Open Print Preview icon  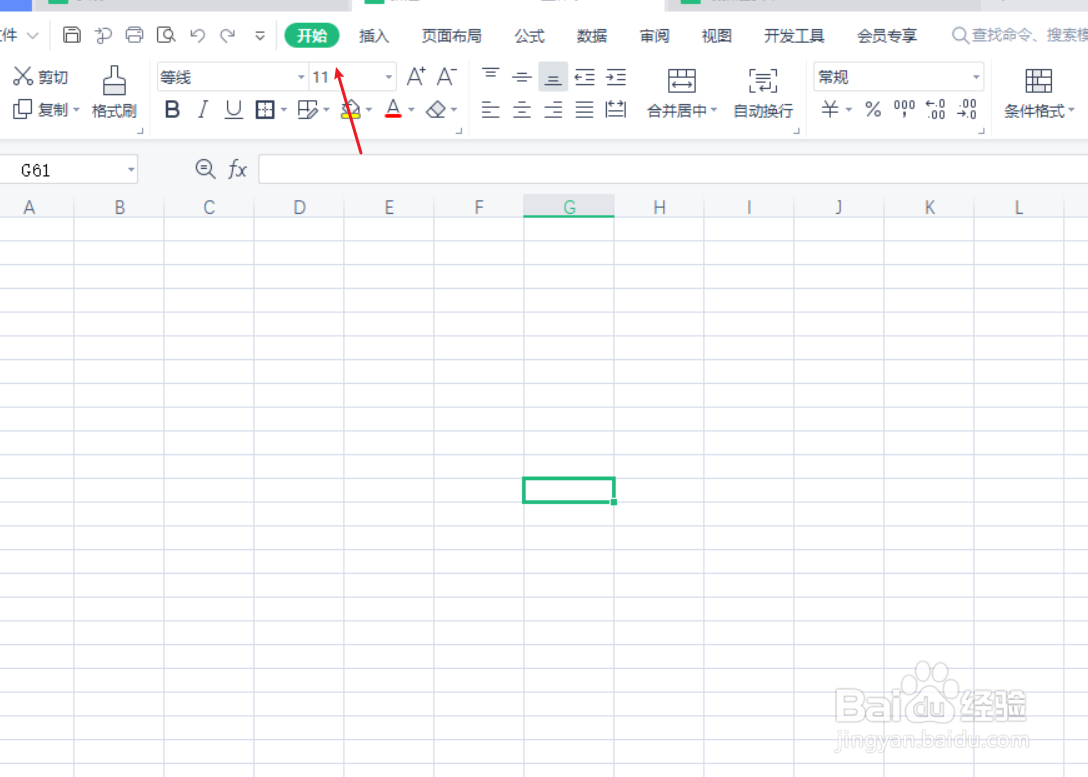point(166,35)
